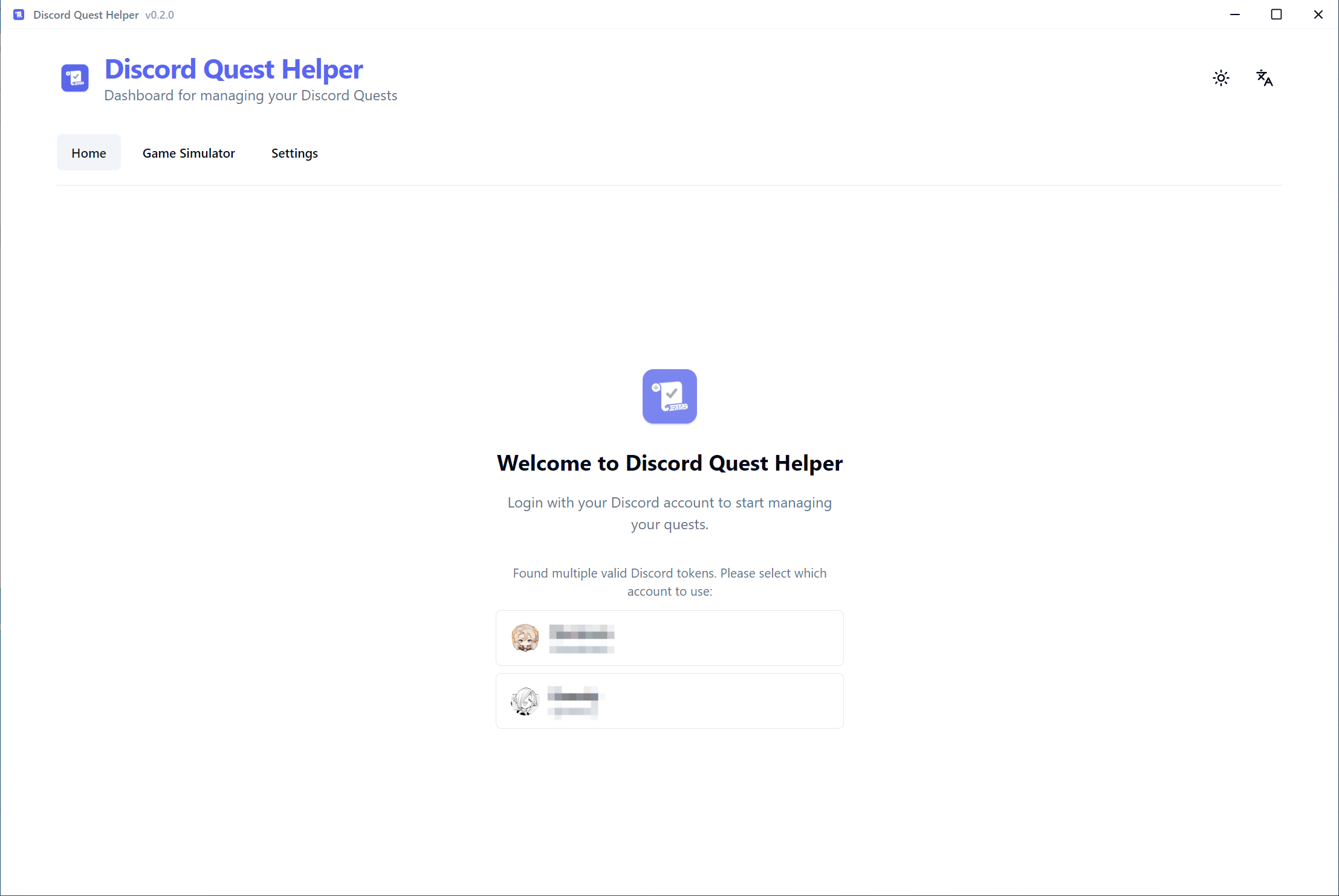This screenshot has height=896, width=1339.
Task: Click the second account's sketch-style avatar
Action: click(x=525, y=700)
